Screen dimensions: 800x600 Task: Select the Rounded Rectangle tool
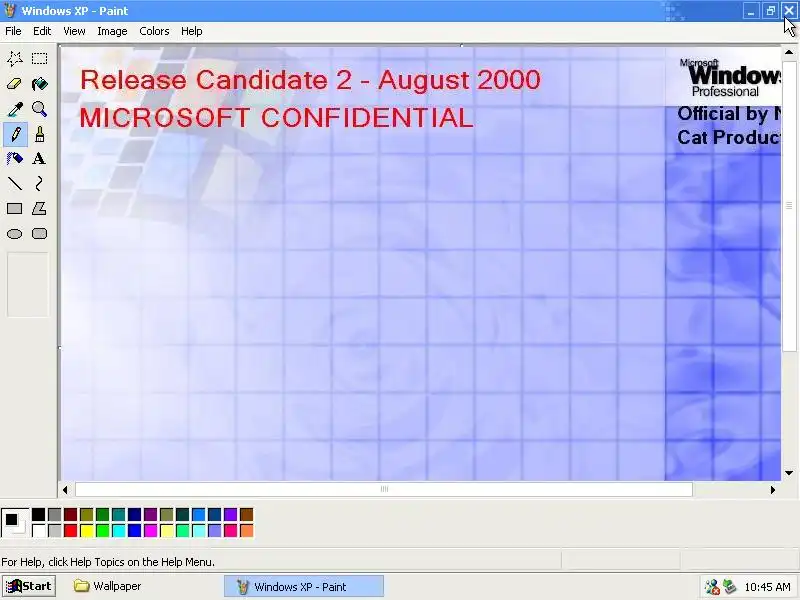tap(39, 234)
